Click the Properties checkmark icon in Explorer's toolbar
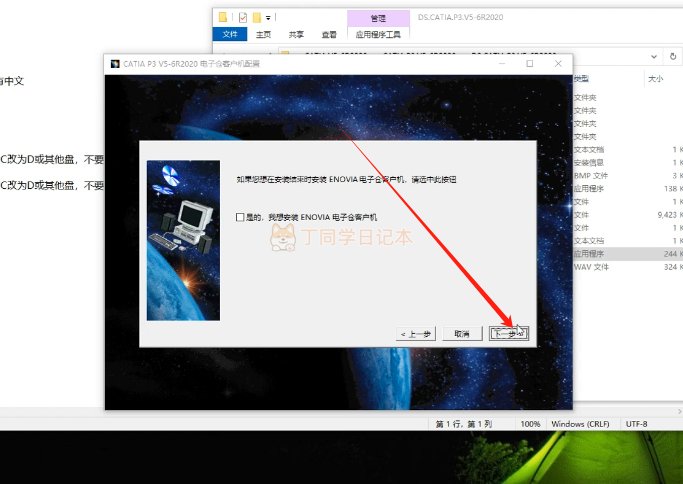 point(243,17)
